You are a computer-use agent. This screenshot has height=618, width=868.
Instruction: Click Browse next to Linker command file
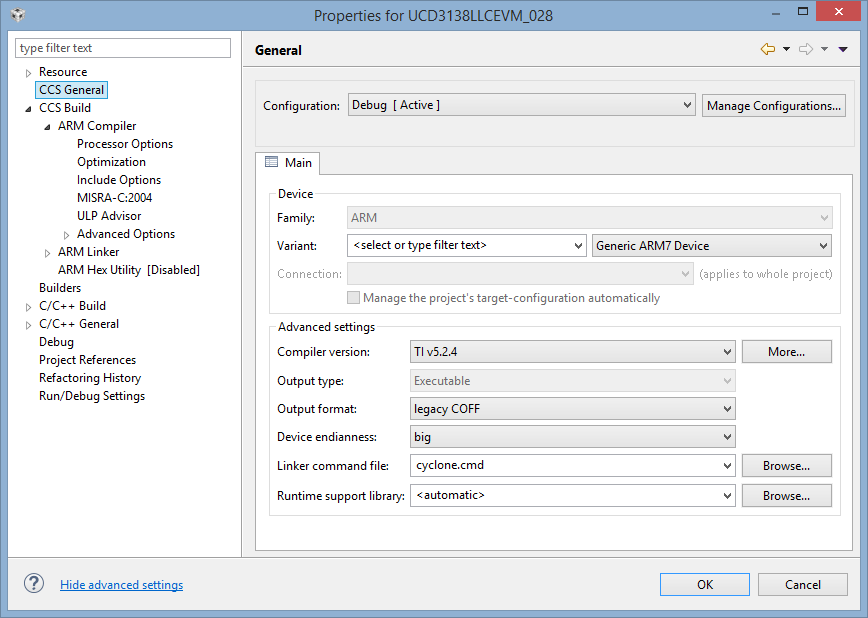tap(786, 466)
